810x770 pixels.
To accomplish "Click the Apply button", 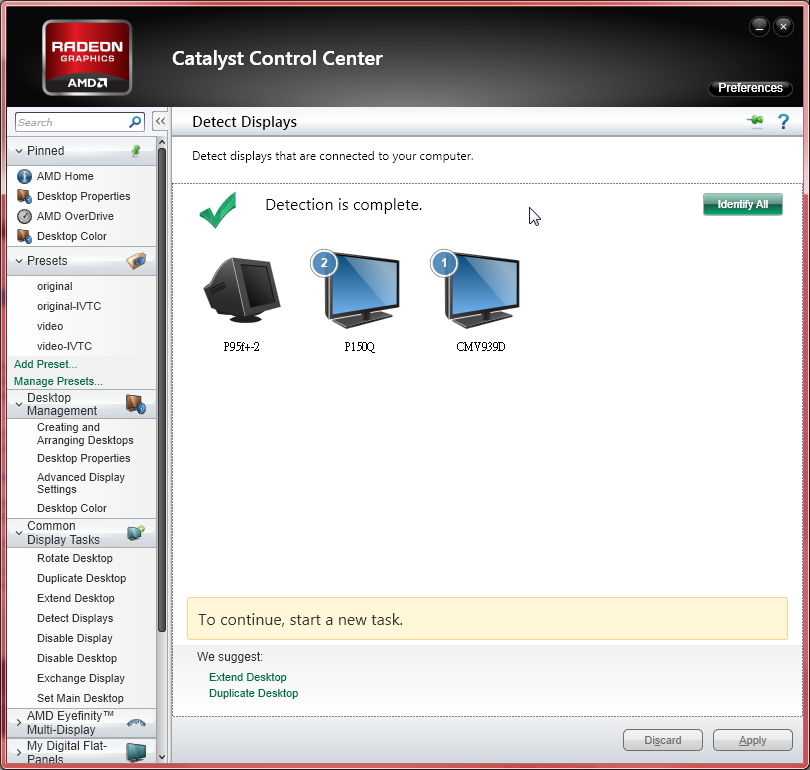I will (x=752, y=740).
